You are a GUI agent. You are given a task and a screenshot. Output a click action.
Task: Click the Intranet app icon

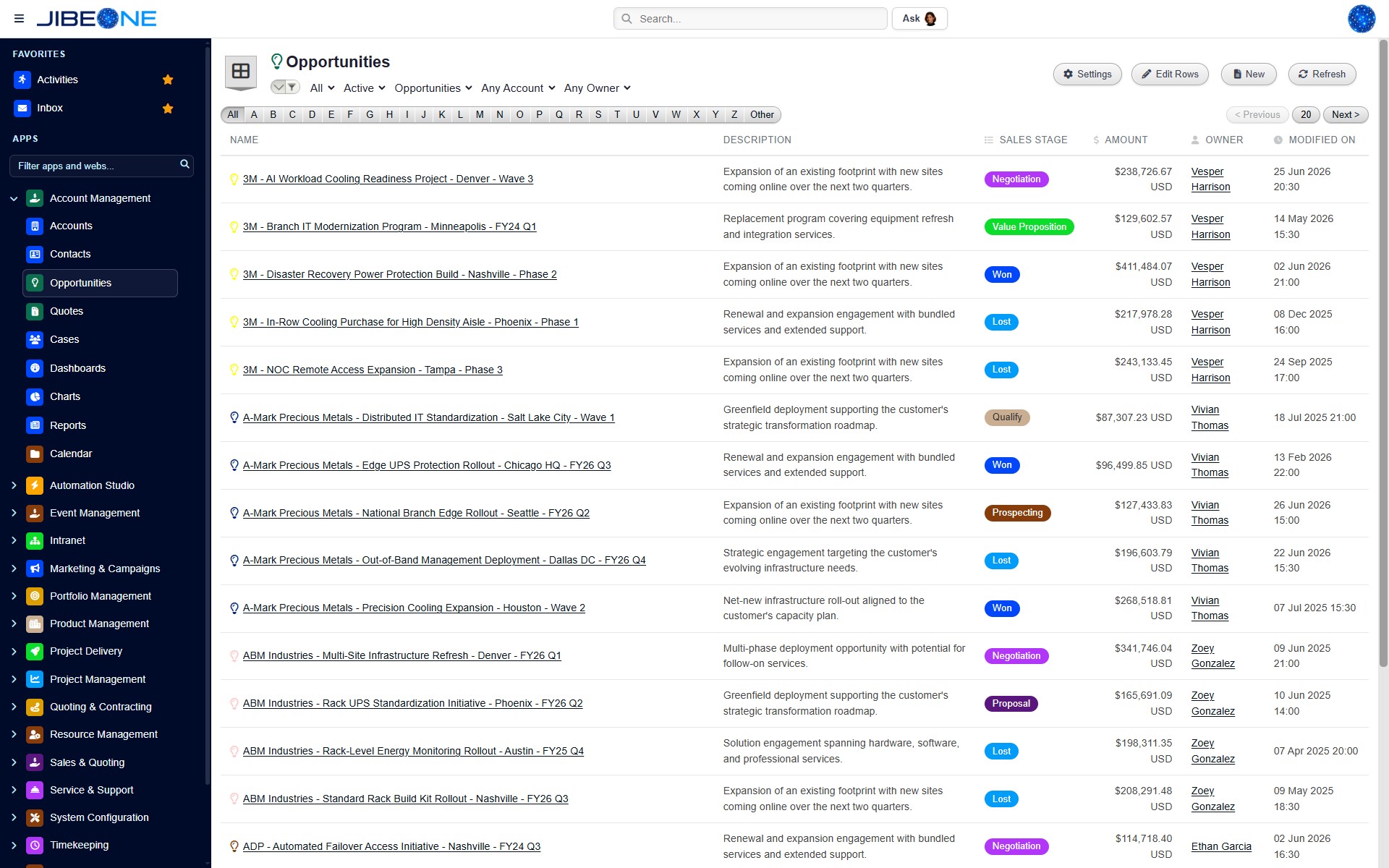[35, 540]
